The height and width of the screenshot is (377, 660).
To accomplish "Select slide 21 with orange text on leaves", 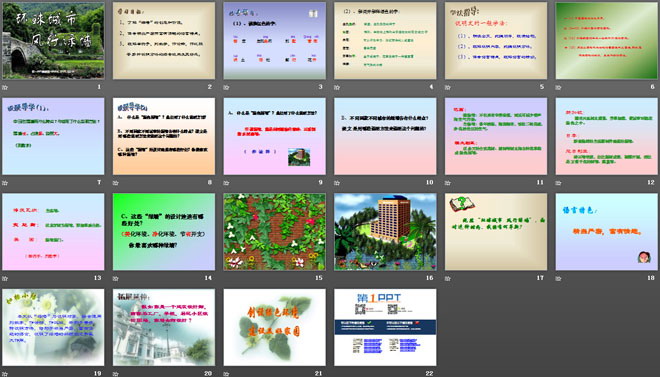I will pyautogui.click(x=274, y=327).
